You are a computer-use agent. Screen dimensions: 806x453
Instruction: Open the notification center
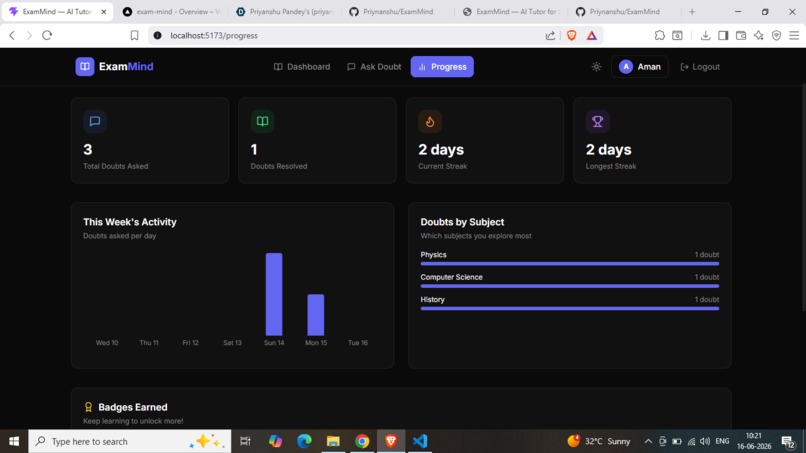pos(789,441)
